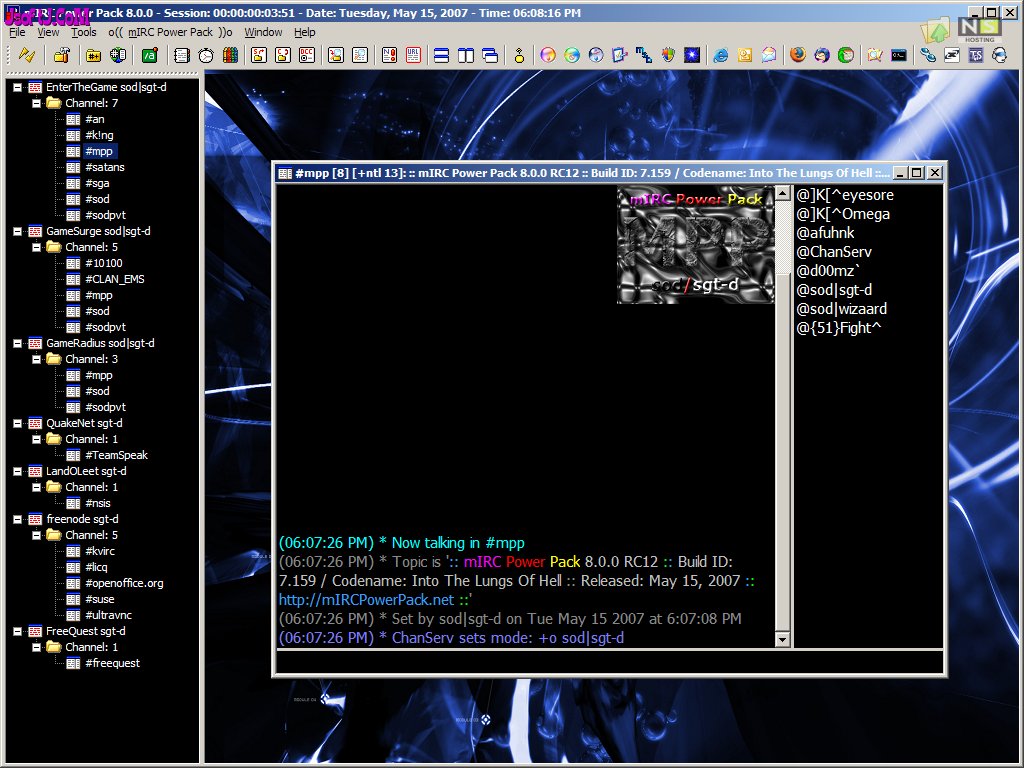Screen dimensions: 1024x768
Task: Open the o(( mIRC Power Pack ))o menu
Action: pyautogui.click(x=170, y=32)
